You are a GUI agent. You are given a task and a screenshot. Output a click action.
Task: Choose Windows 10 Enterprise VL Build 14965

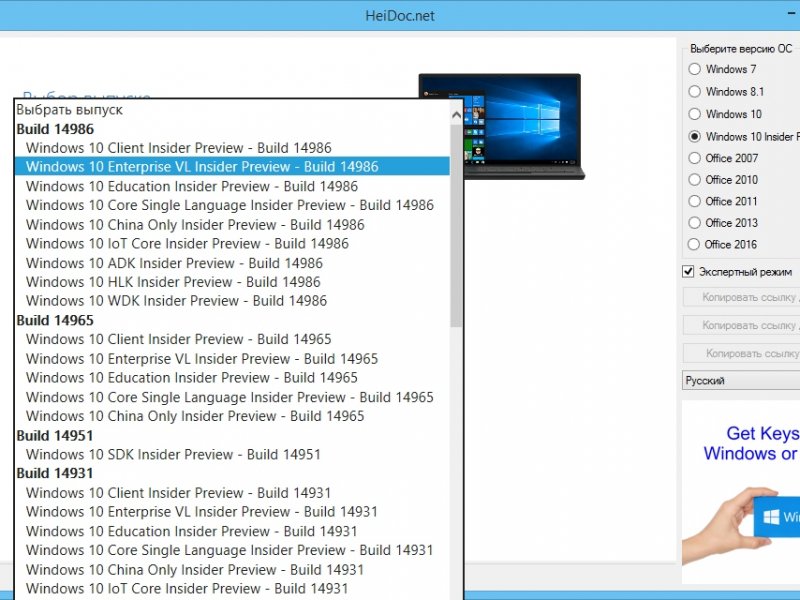click(232, 359)
